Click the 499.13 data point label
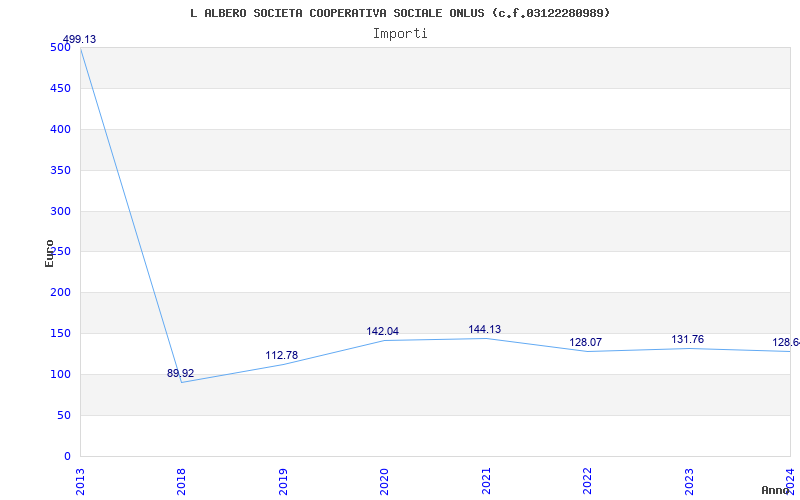Viewport: 800px width, 500px height. click(x=79, y=40)
